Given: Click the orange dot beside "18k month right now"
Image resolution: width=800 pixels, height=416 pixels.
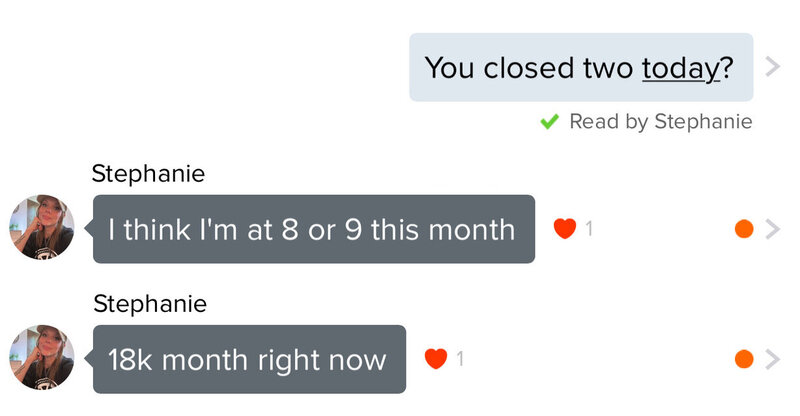Looking at the screenshot, I should (743, 358).
